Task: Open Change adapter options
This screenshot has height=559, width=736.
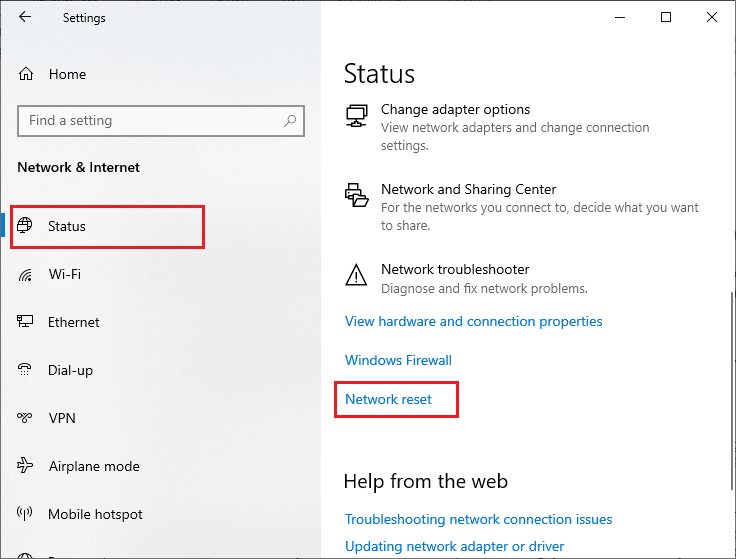Action: (x=455, y=109)
